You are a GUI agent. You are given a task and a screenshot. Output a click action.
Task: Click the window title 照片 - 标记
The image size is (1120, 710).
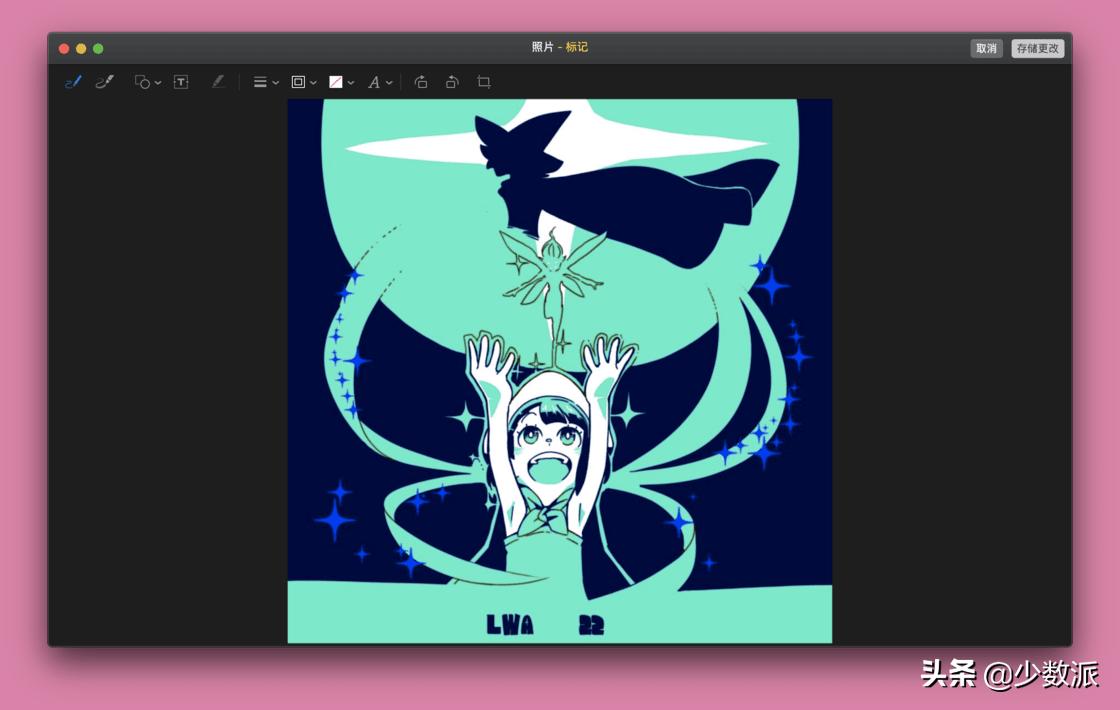[559, 48]
